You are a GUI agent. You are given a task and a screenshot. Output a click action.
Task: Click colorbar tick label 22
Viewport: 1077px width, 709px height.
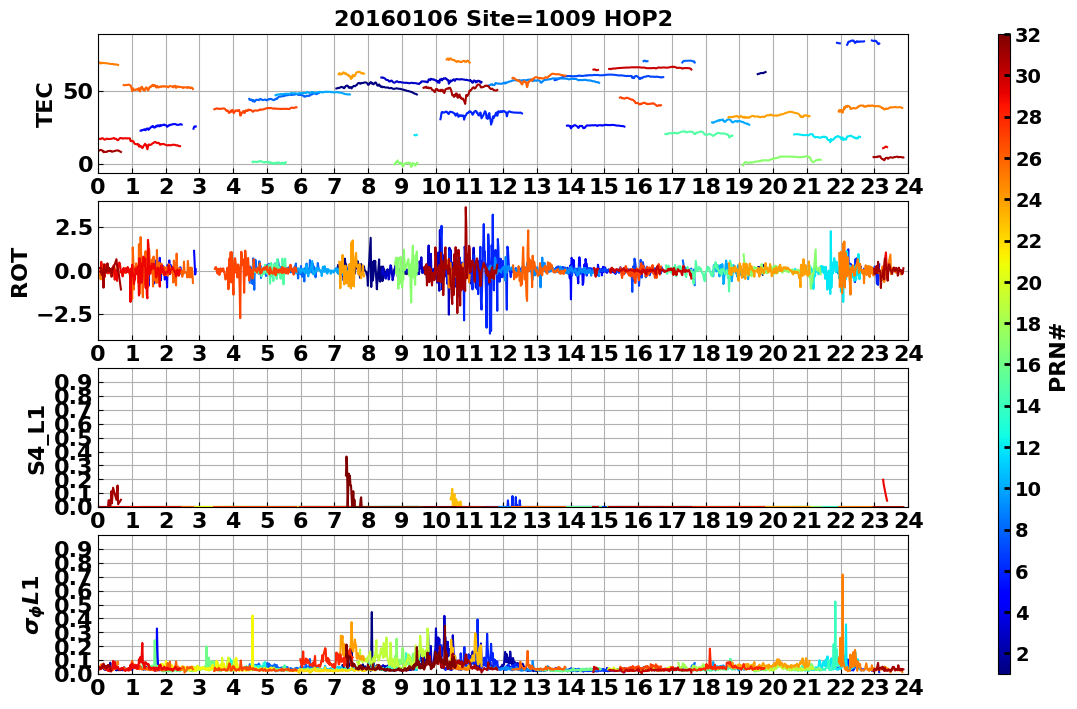coord(1028,241)
